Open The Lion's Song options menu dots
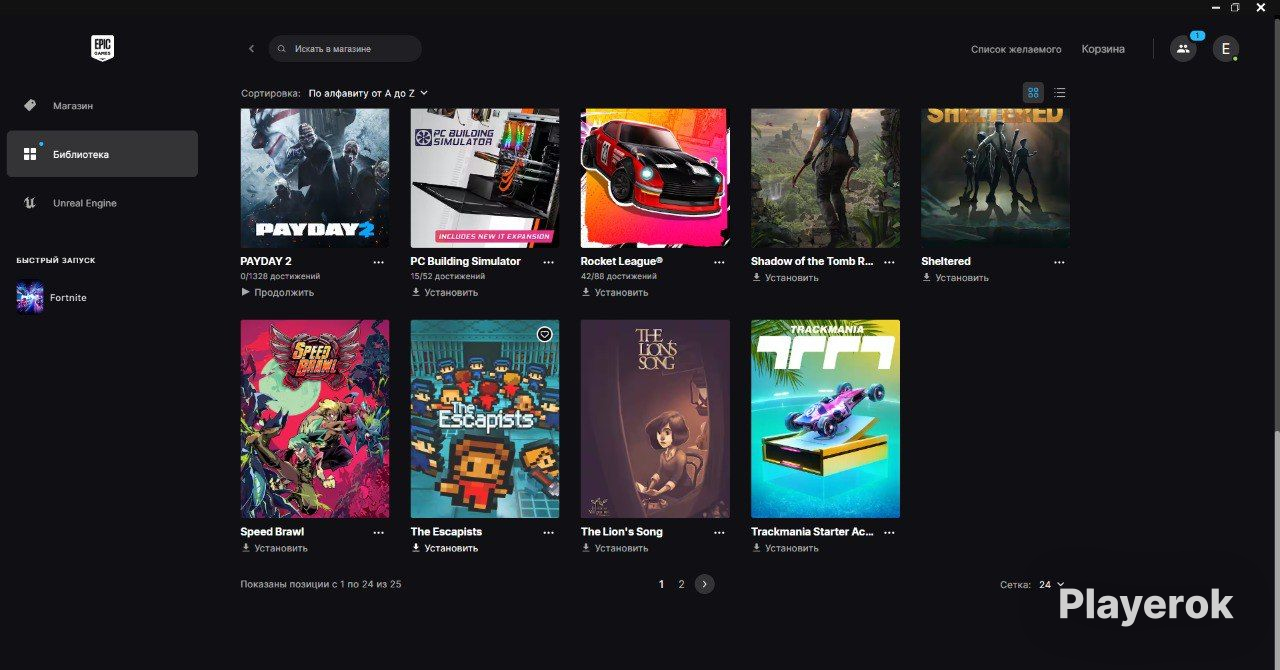 (x=719, y=533)
